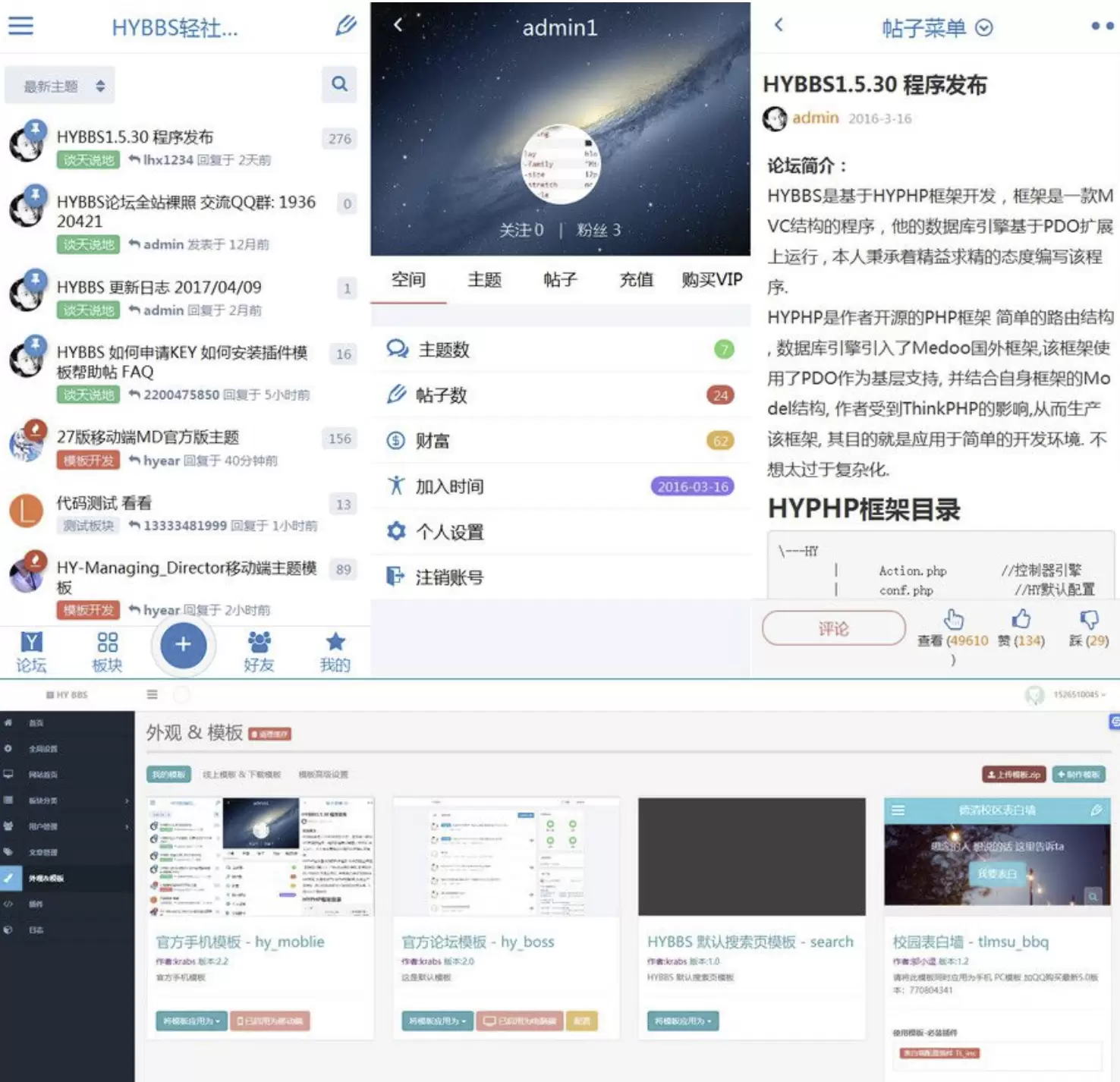The width and height of the screenshot is (1120, 1082).
Task: Click the 注销账号 logout icon
Action: click(x=395, y=577)
